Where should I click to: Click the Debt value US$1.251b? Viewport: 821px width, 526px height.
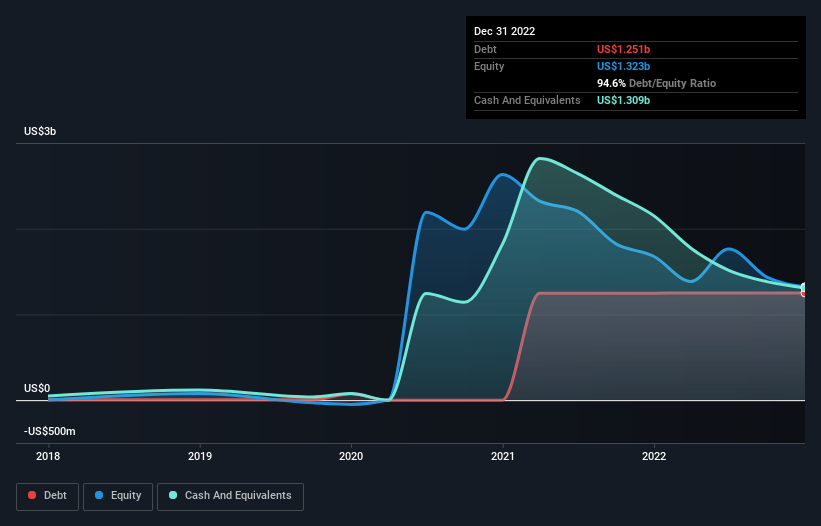coord(623,49)
